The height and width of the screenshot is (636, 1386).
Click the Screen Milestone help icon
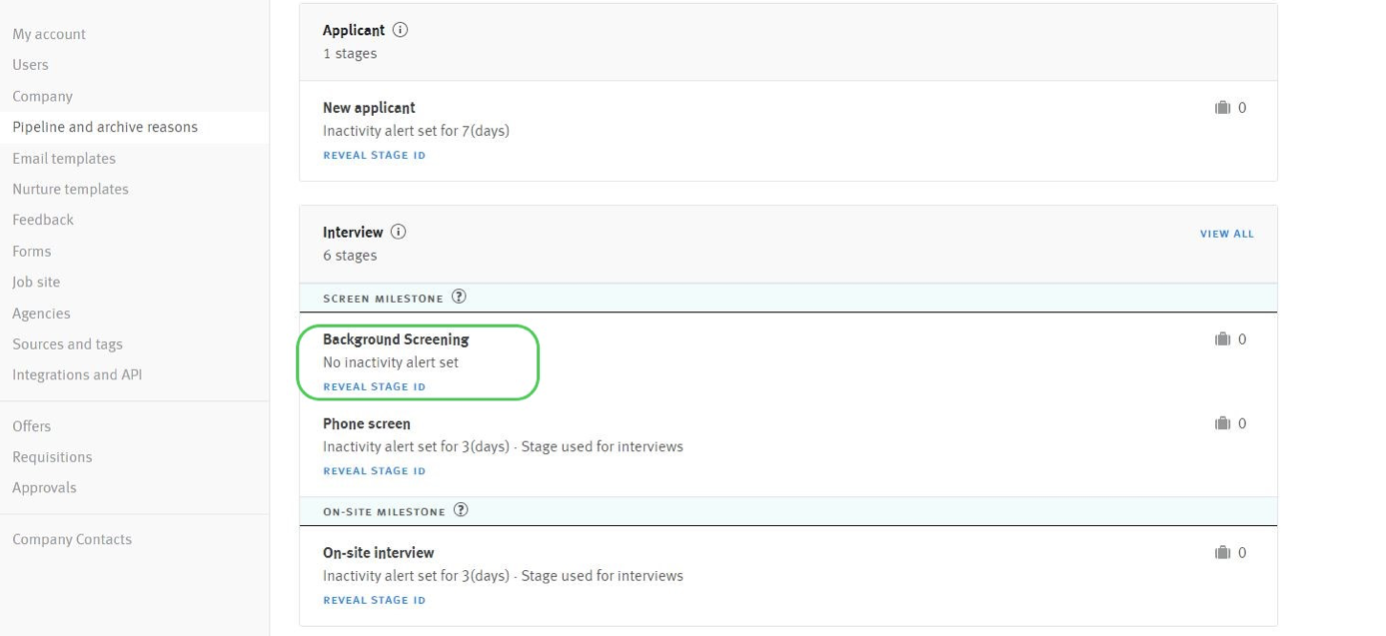(459, 297)
